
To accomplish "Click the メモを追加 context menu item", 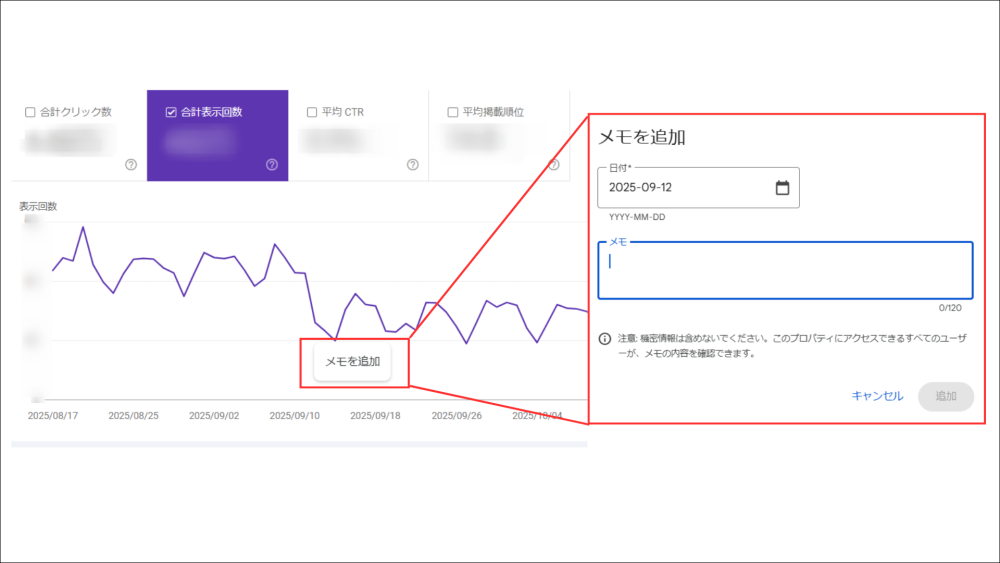I will coord(353,362).
